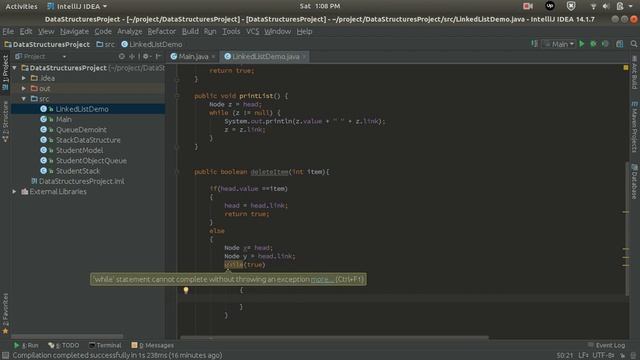Open the Maven Projects side panel
The image size is (640, 360).
click(634, 127)
